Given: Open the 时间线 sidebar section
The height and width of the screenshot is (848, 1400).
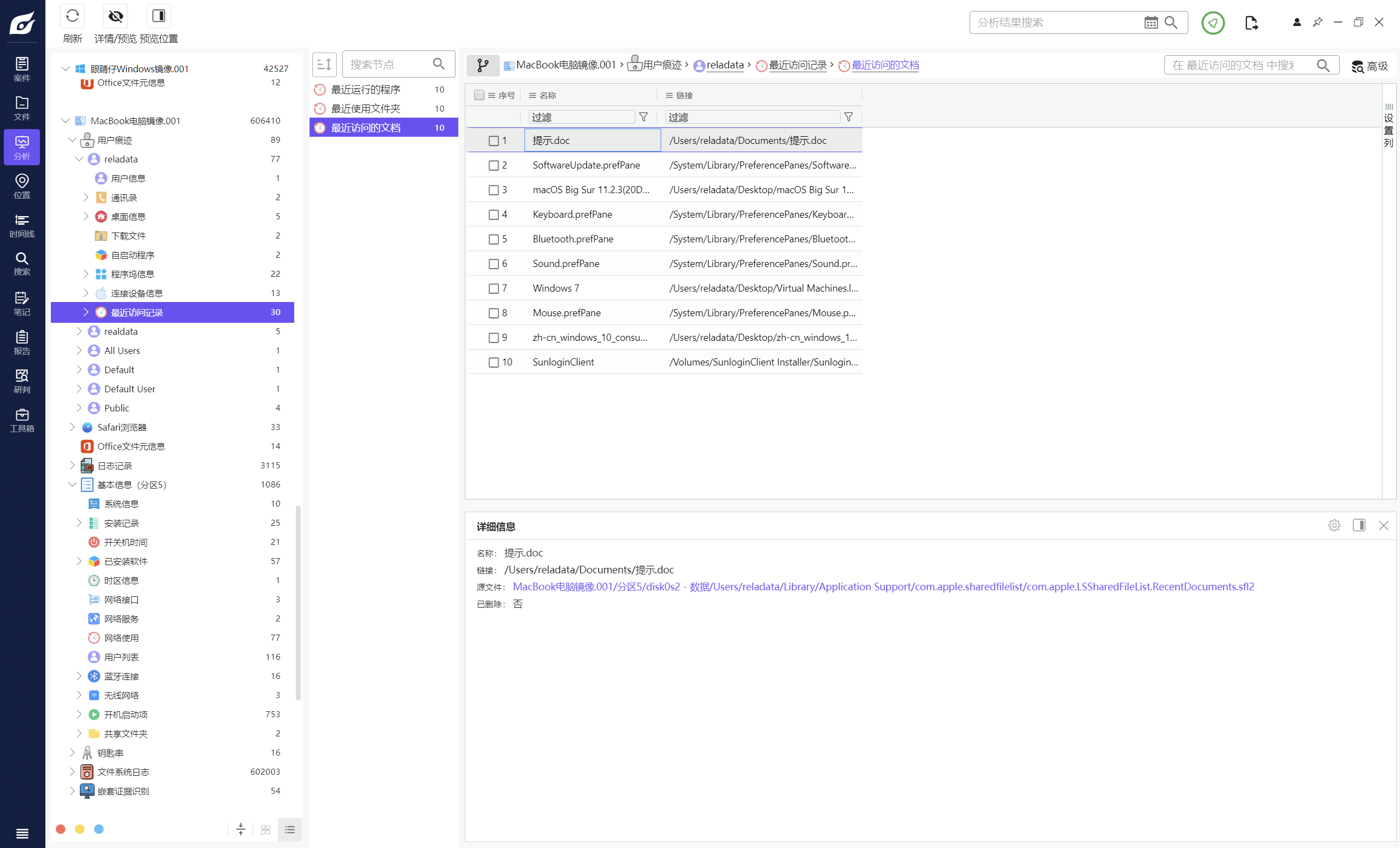Looking at the screenshot, I should click(x=21, y=225).
